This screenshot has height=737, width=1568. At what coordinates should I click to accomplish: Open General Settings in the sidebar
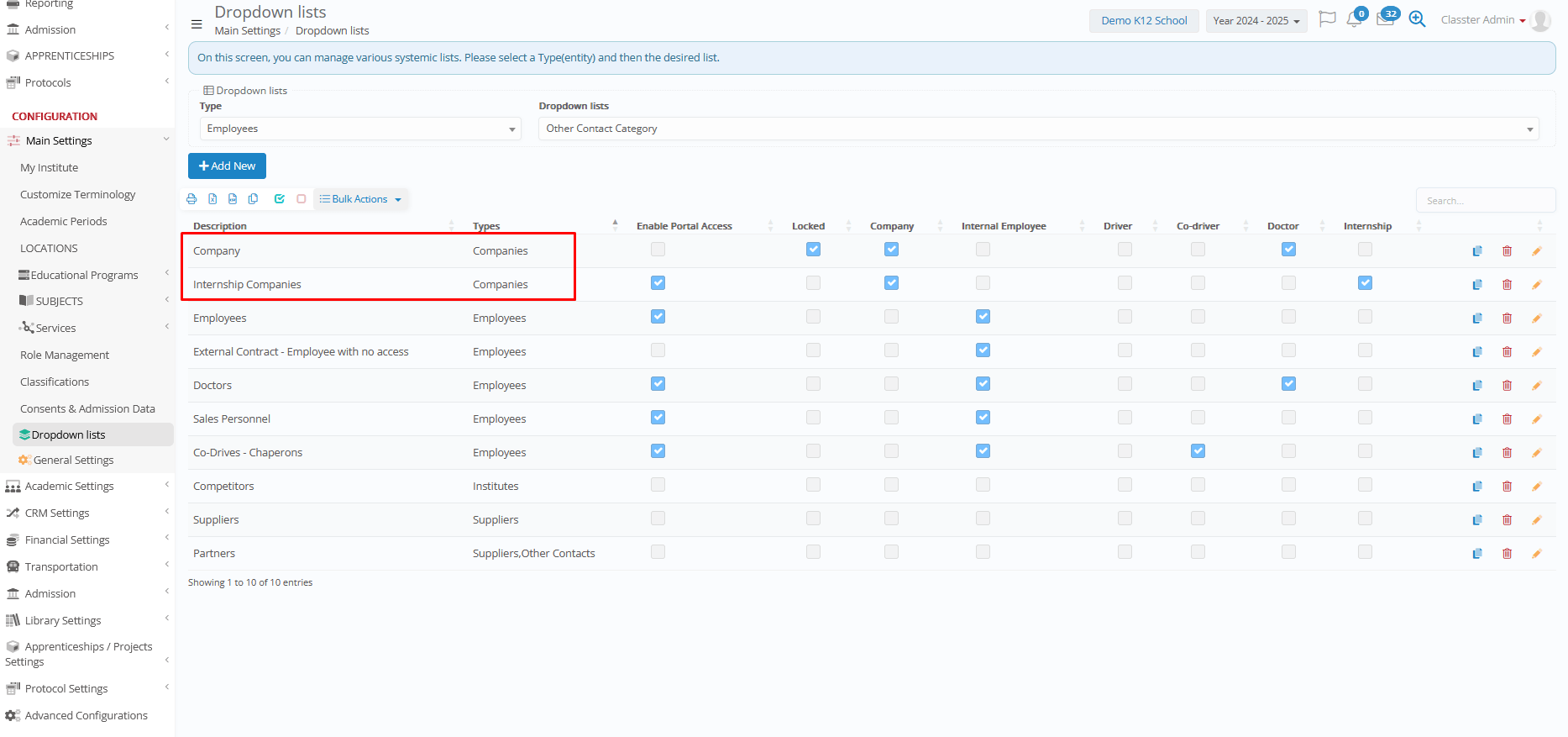coord(73,461)
